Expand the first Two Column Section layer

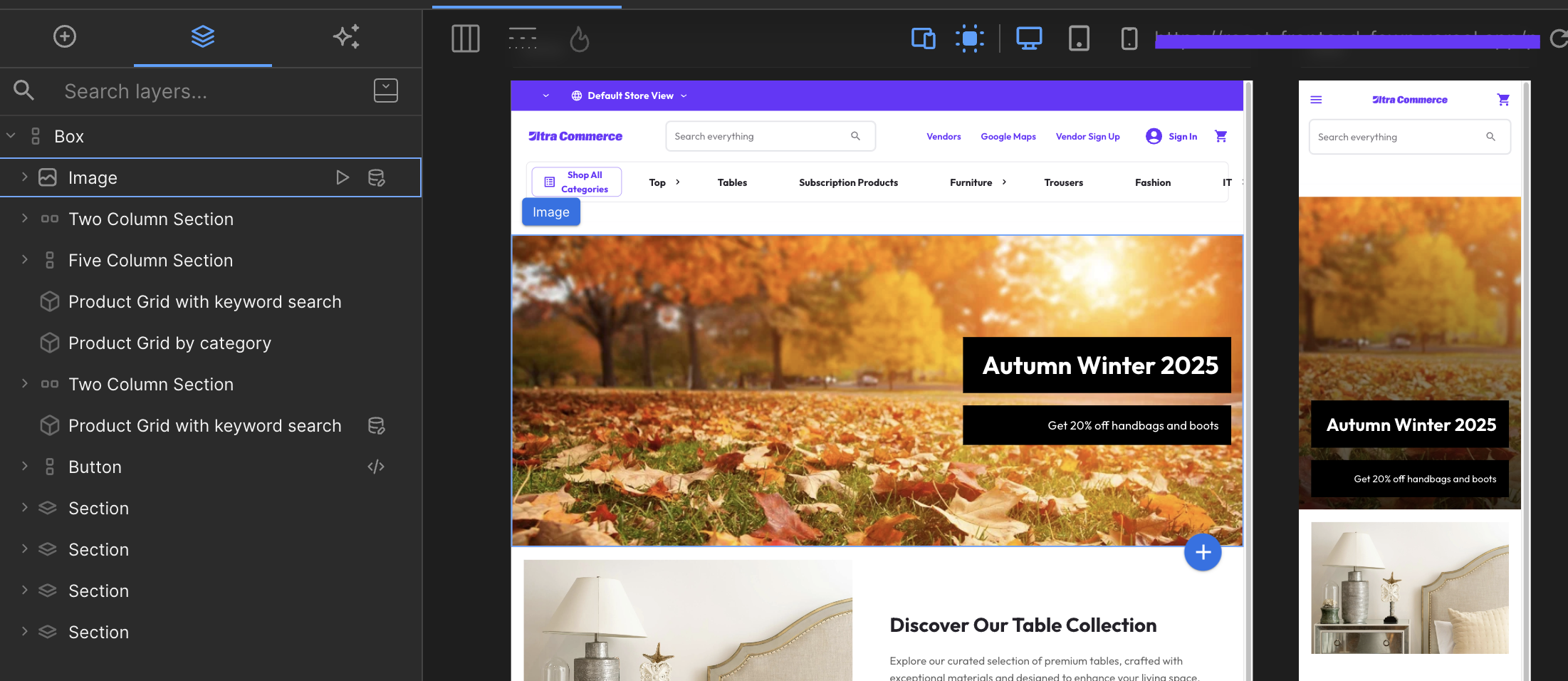point(25,218)
